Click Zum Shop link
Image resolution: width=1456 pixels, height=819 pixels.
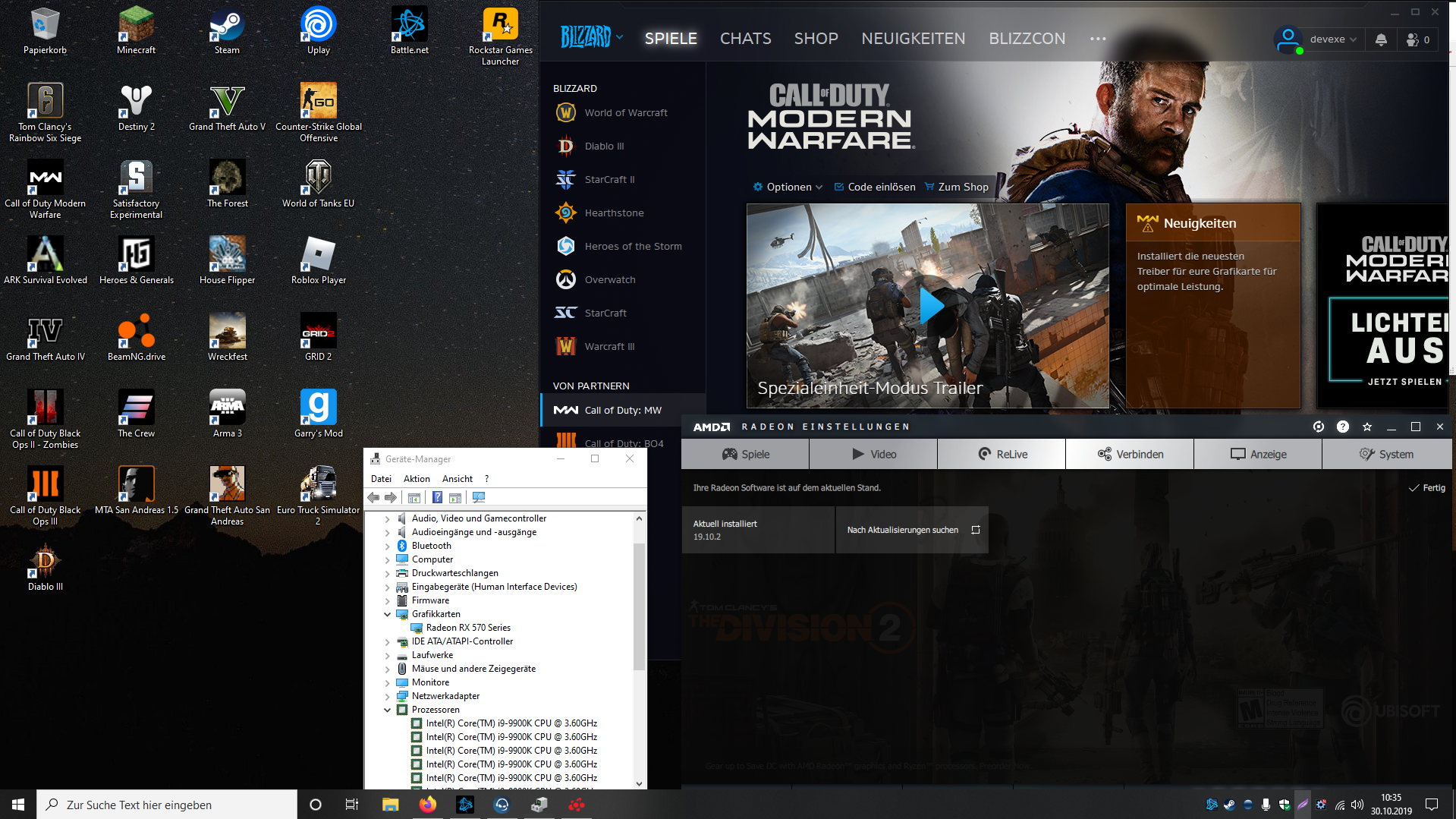[957, 187]
